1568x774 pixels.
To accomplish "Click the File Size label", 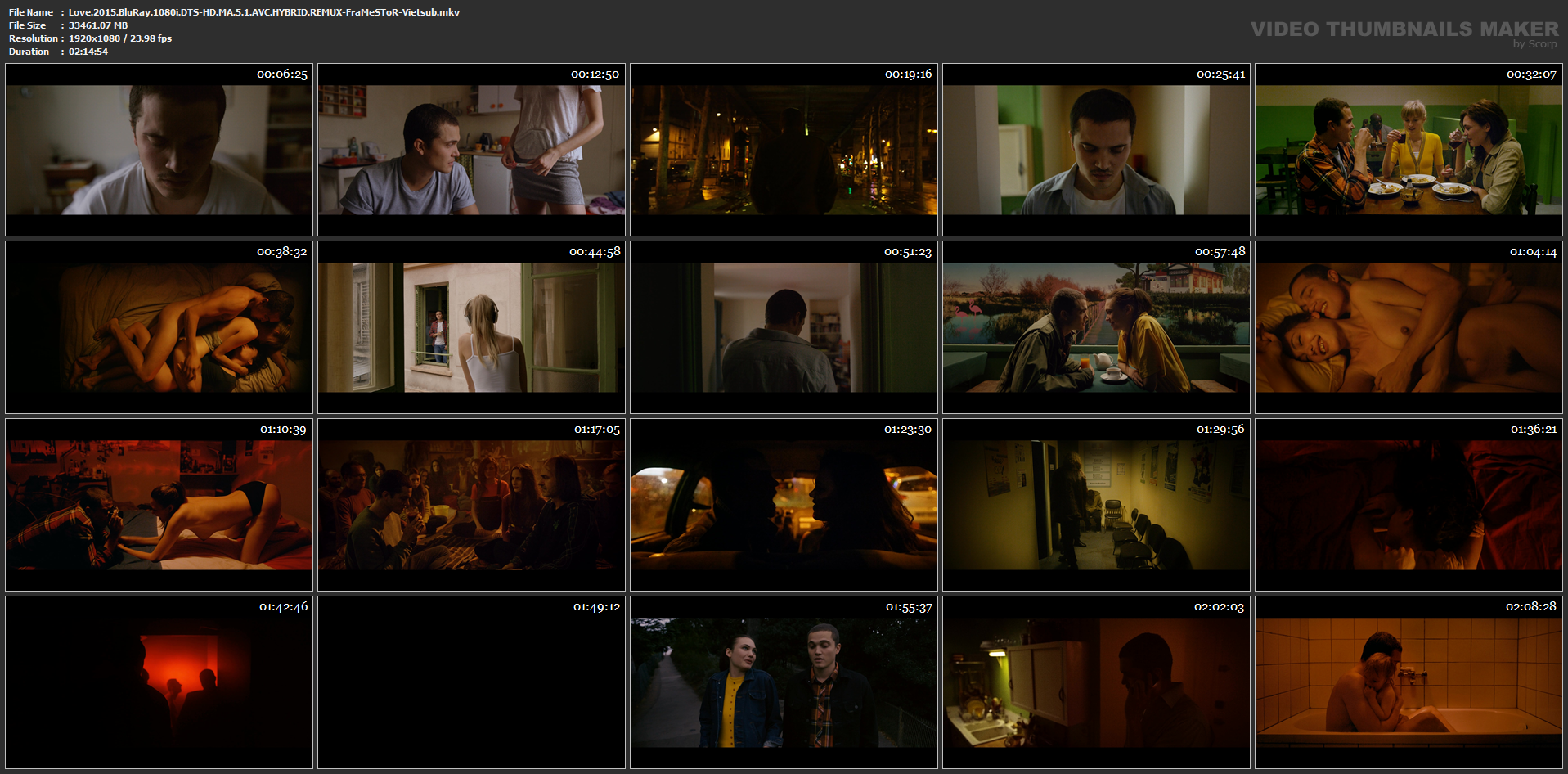I will click(28, 25).
